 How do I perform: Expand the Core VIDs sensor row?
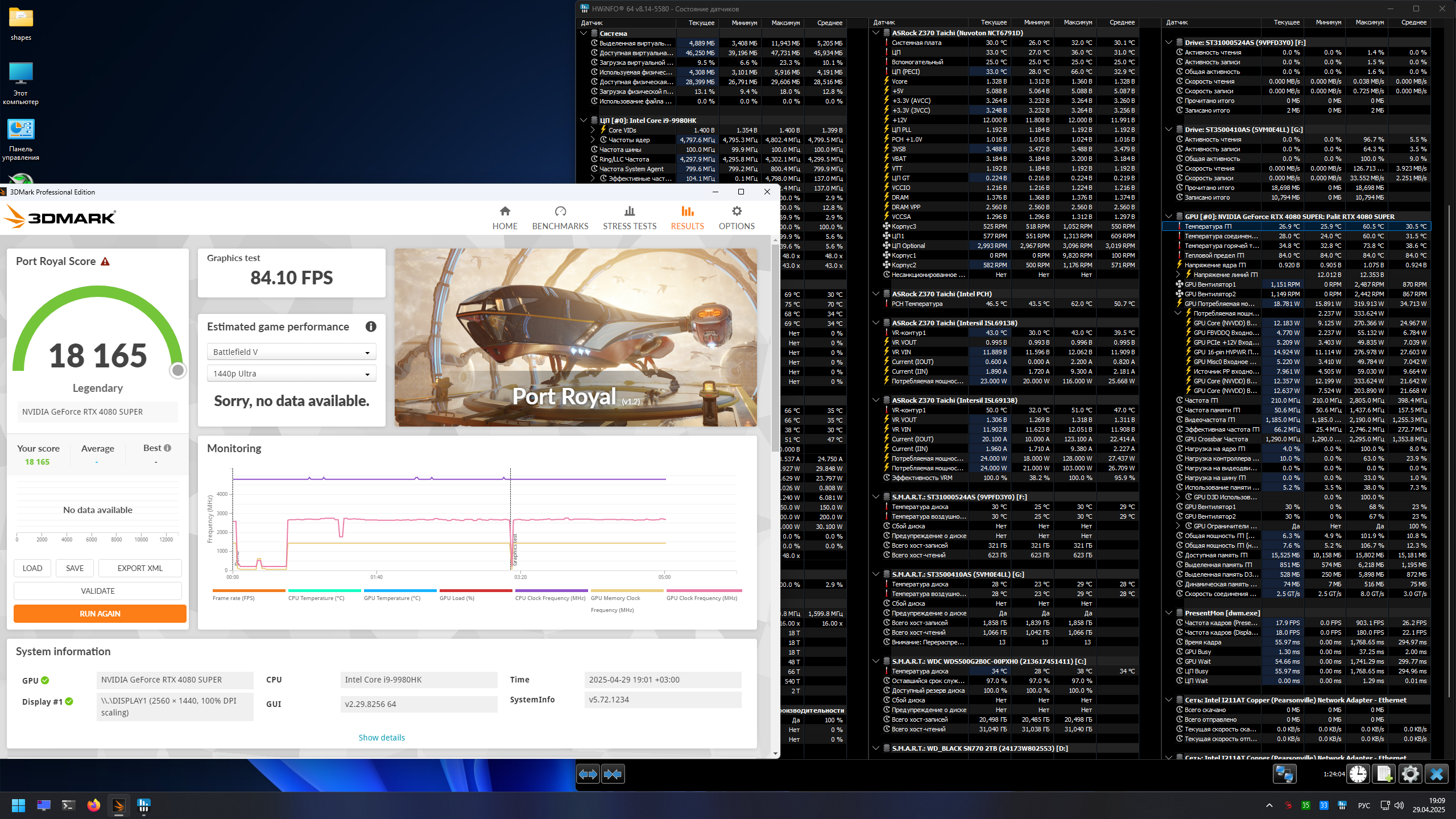pyautogui.click(x=593, y=130)
